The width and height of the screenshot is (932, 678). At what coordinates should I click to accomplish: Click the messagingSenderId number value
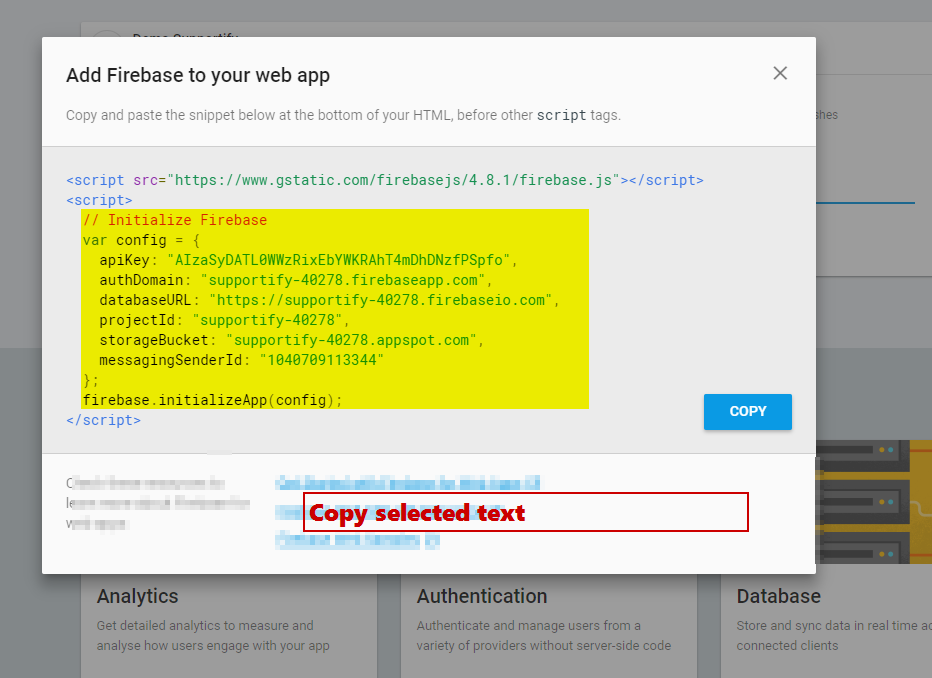322,360
